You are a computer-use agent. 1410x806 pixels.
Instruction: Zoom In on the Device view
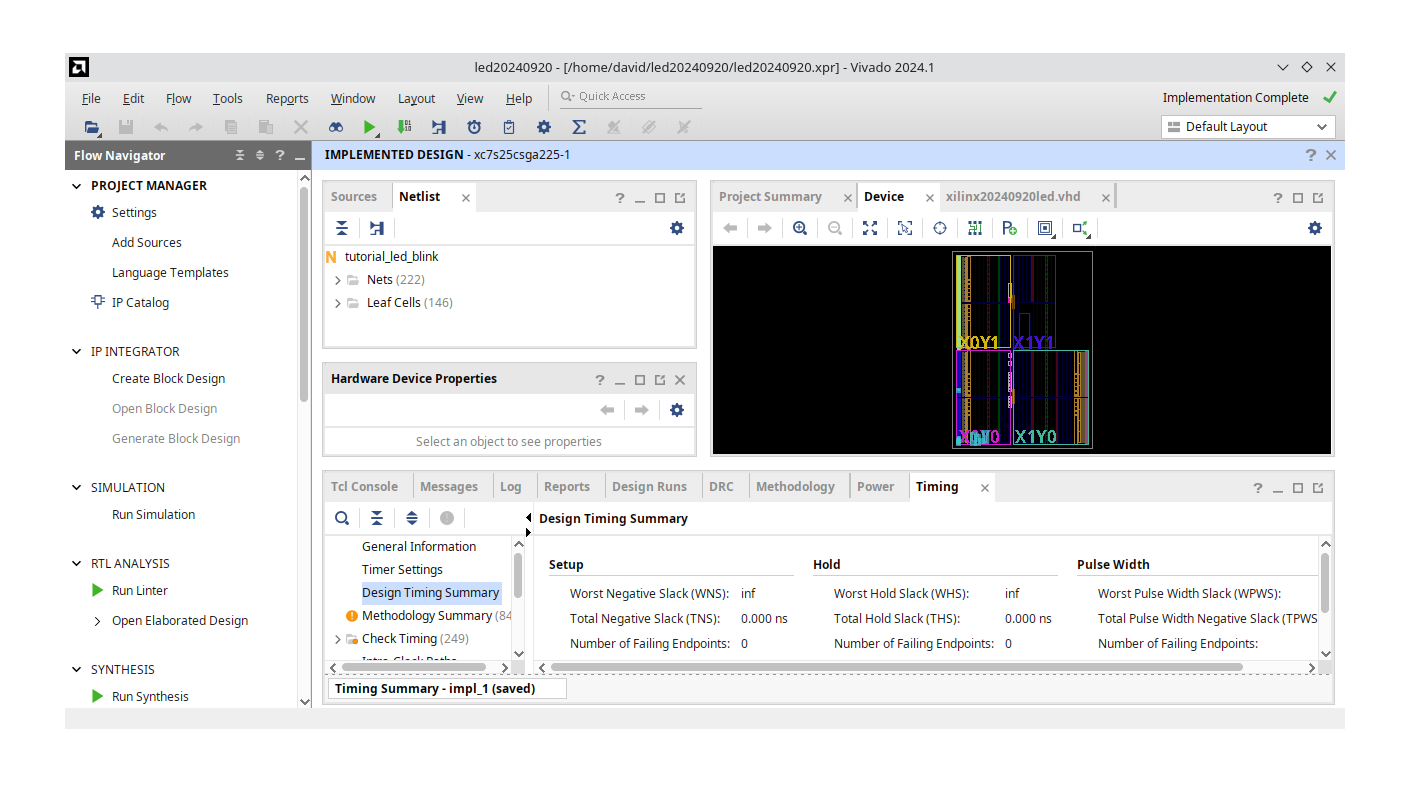(x=800, y=228)
